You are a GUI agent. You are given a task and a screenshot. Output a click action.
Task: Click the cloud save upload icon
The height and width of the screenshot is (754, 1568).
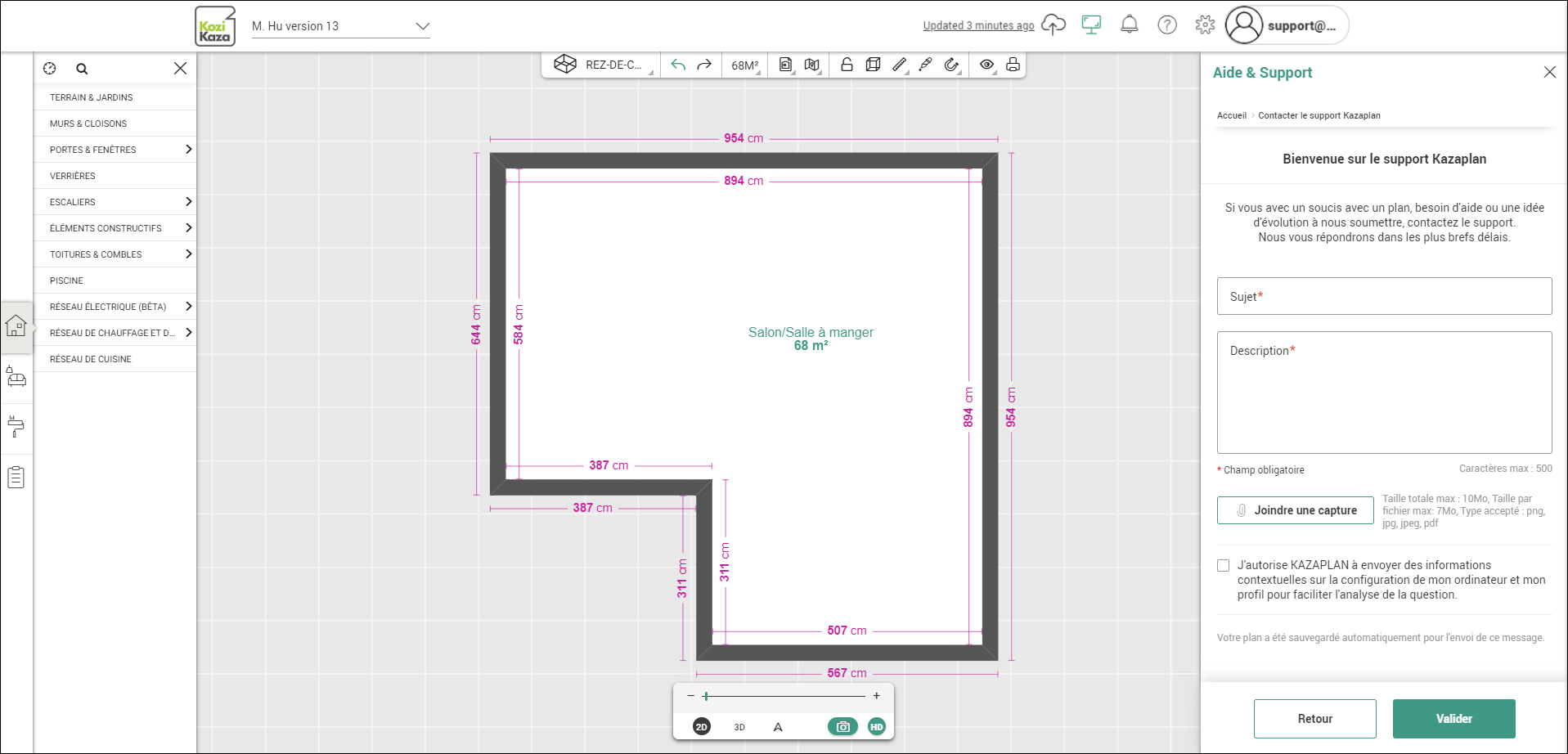point(1054,25)
